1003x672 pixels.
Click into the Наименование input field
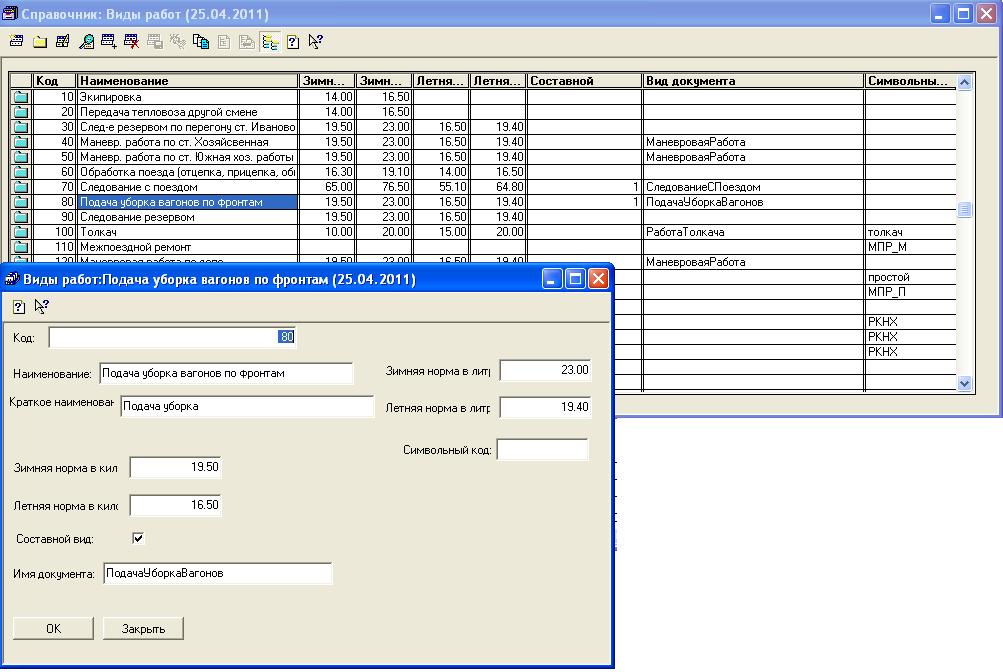[226, 373]
